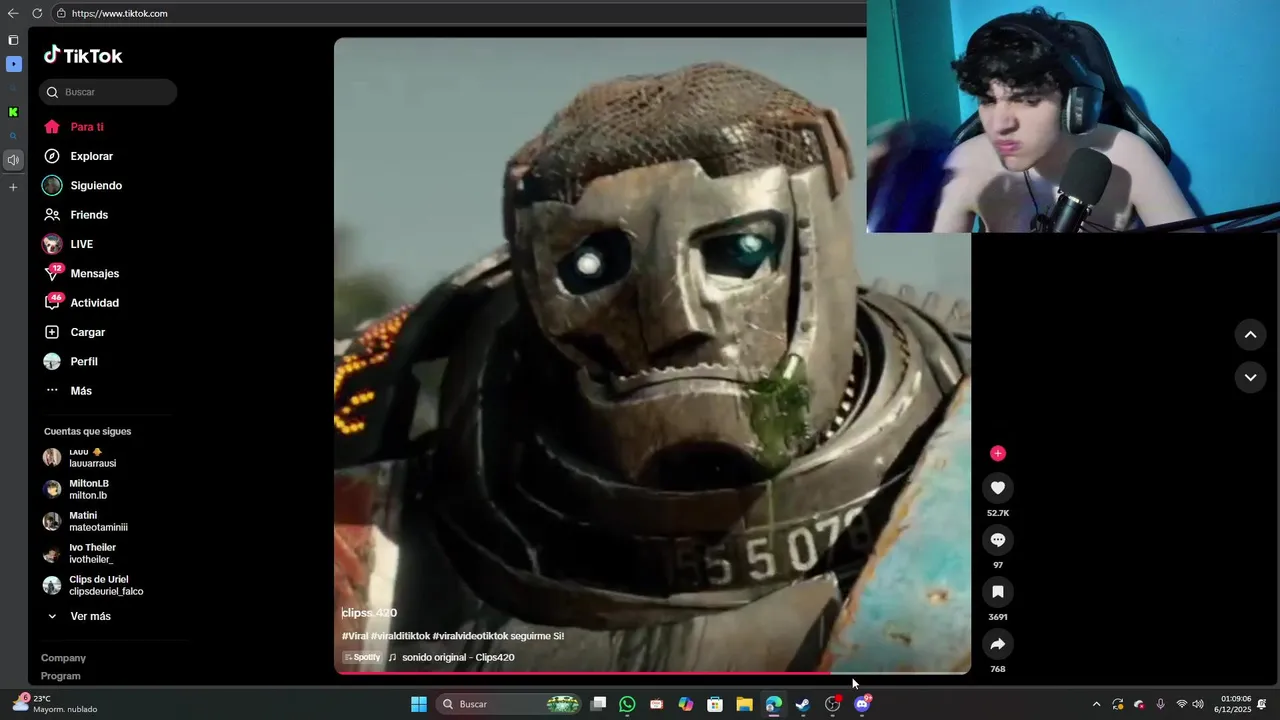Image resolution: width=1280 pixels, height=720 pixels.
Task: Click the taskbar Buscar search box
Action: (x=510, y=704)
